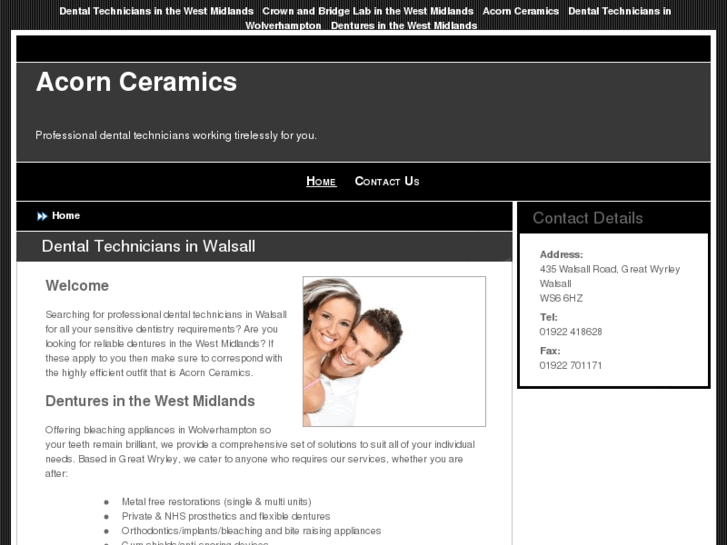
Task: Click 'Private & NHS prosthetics and flexible dentures' item
Action: point(226,516)
